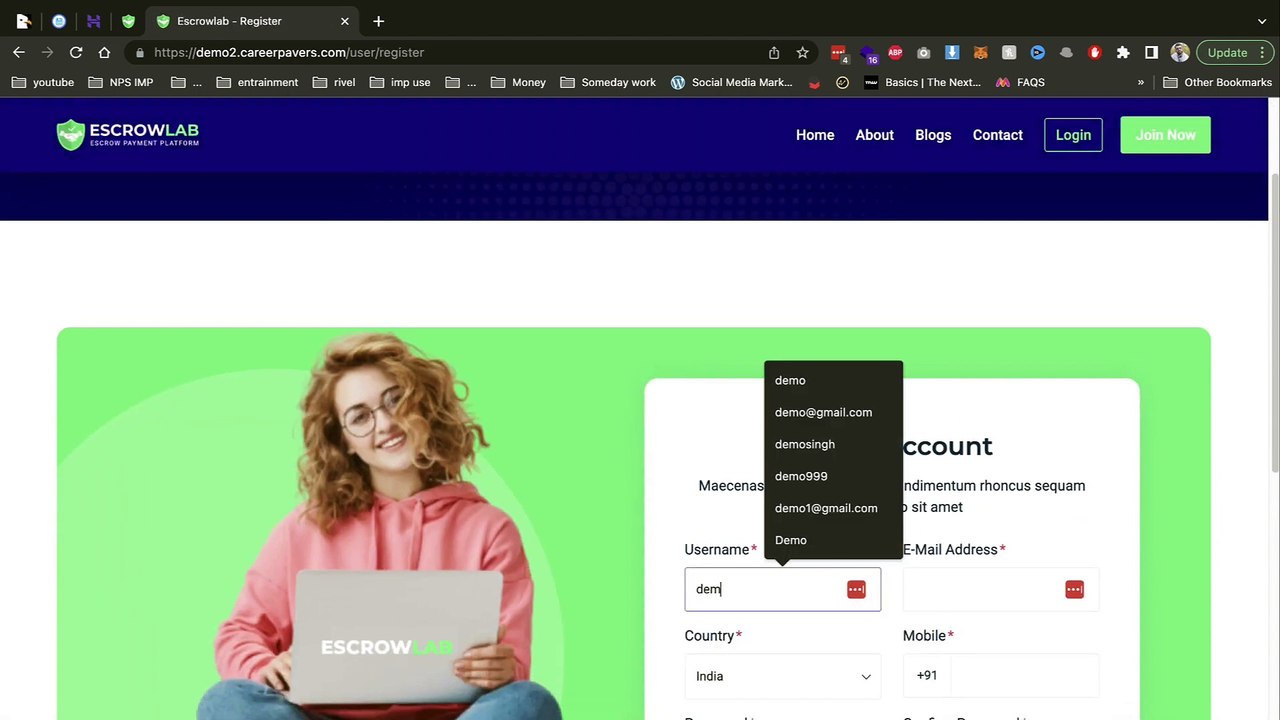Screen dimensions: 1280x720
Task: Open the Blogs nav link
Action: (x=933, y=135)
